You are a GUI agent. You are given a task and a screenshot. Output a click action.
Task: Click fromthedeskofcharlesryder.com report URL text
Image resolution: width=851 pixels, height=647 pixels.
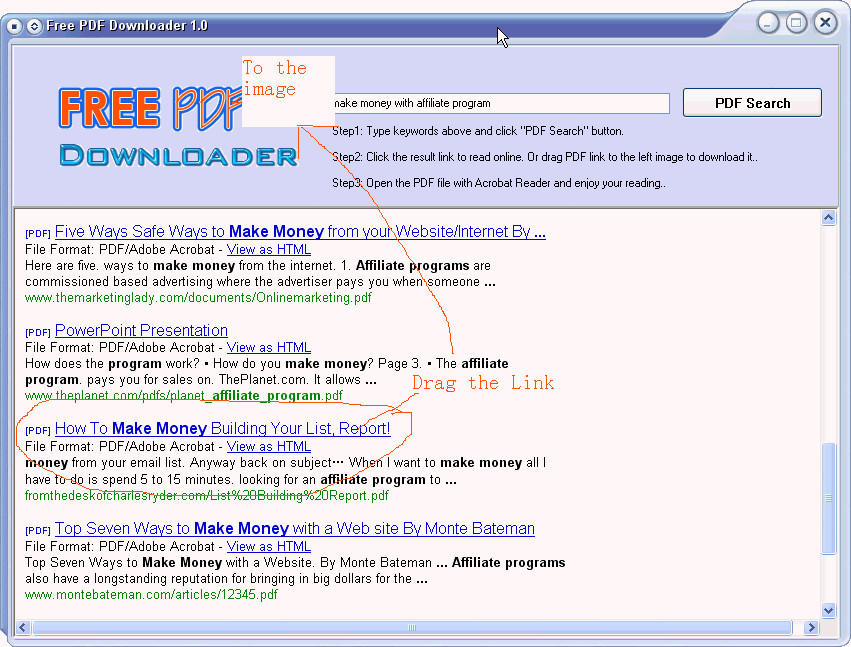[x=207, y=496]
